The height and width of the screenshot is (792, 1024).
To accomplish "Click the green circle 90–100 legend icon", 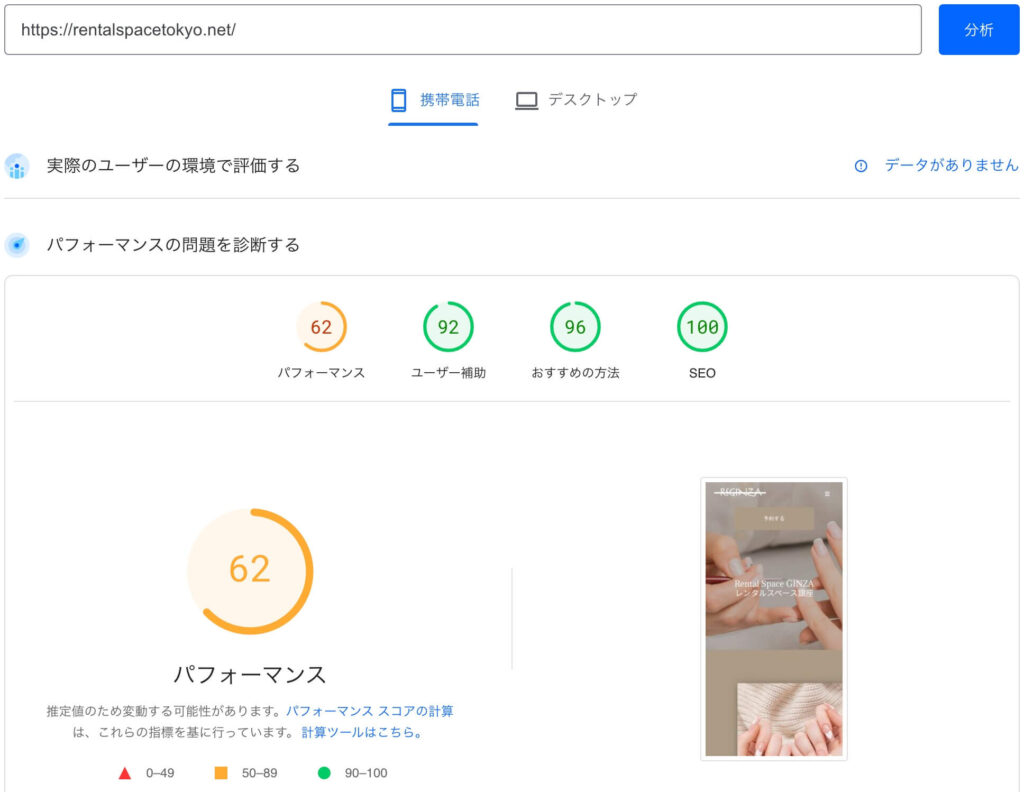I will (x=323, y=773).
